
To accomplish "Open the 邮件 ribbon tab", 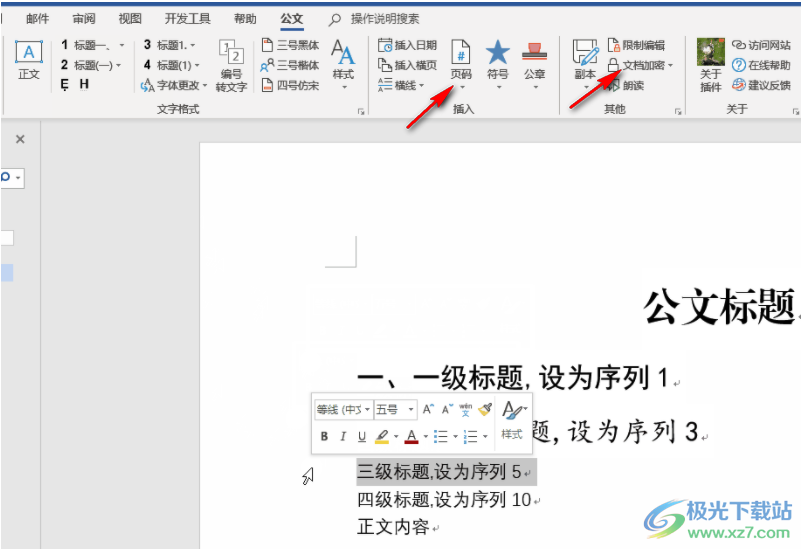I will point(37,19).
